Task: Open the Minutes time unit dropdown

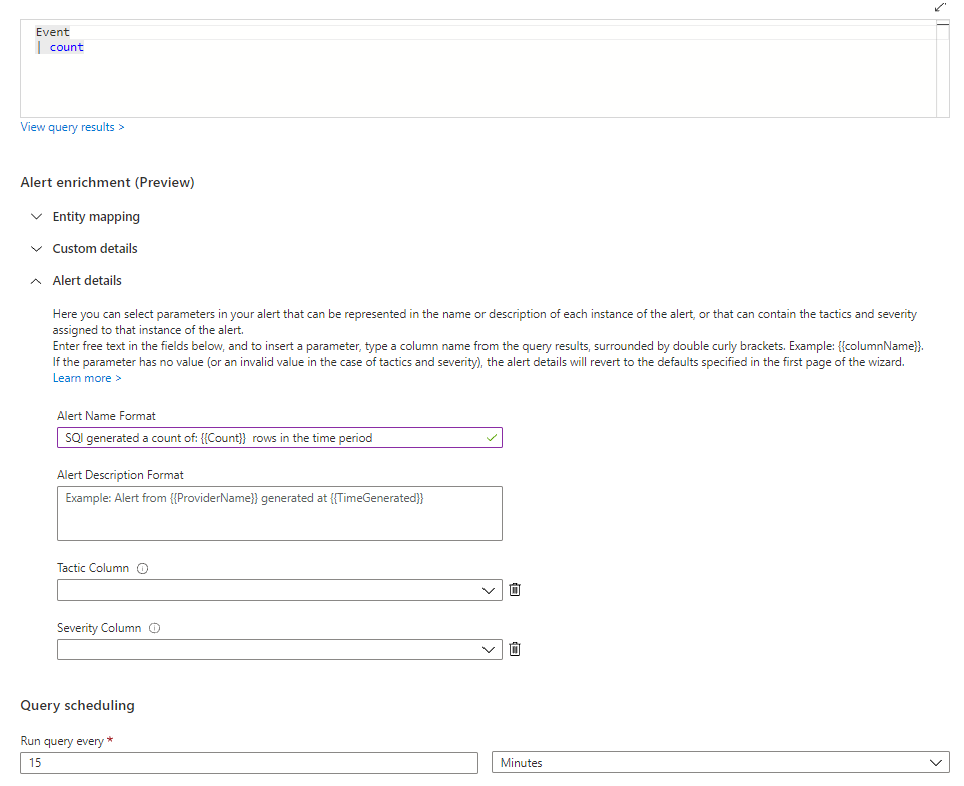Action: 721,763
